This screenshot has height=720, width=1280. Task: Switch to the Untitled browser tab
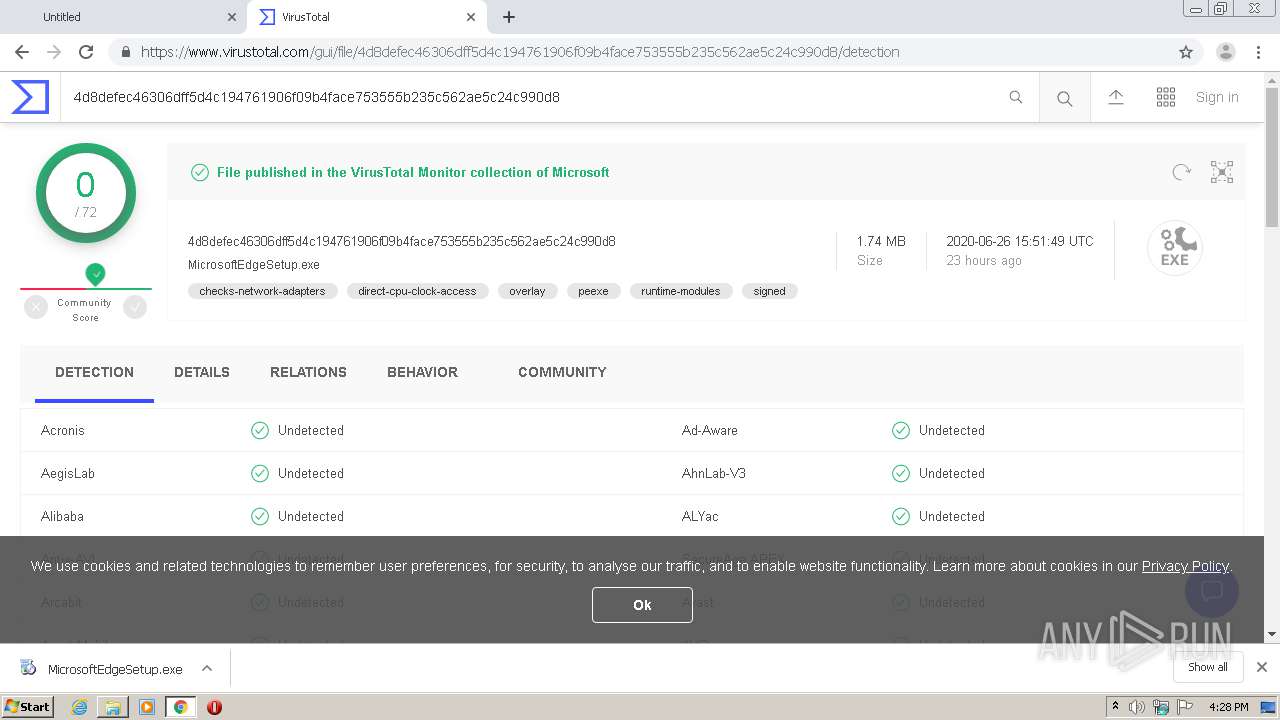coord(123,17)
